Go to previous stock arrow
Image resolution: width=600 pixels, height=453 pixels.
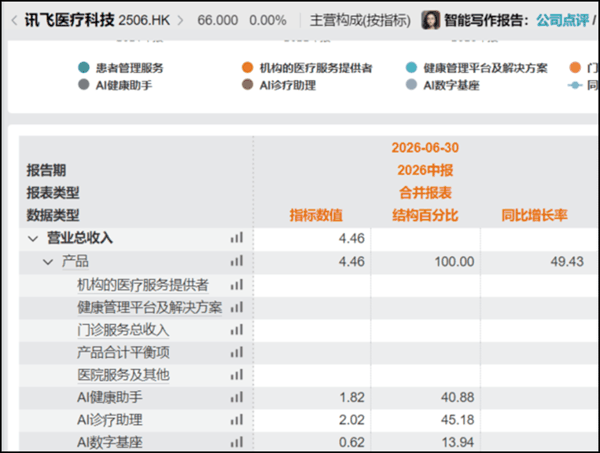point(14,20)
